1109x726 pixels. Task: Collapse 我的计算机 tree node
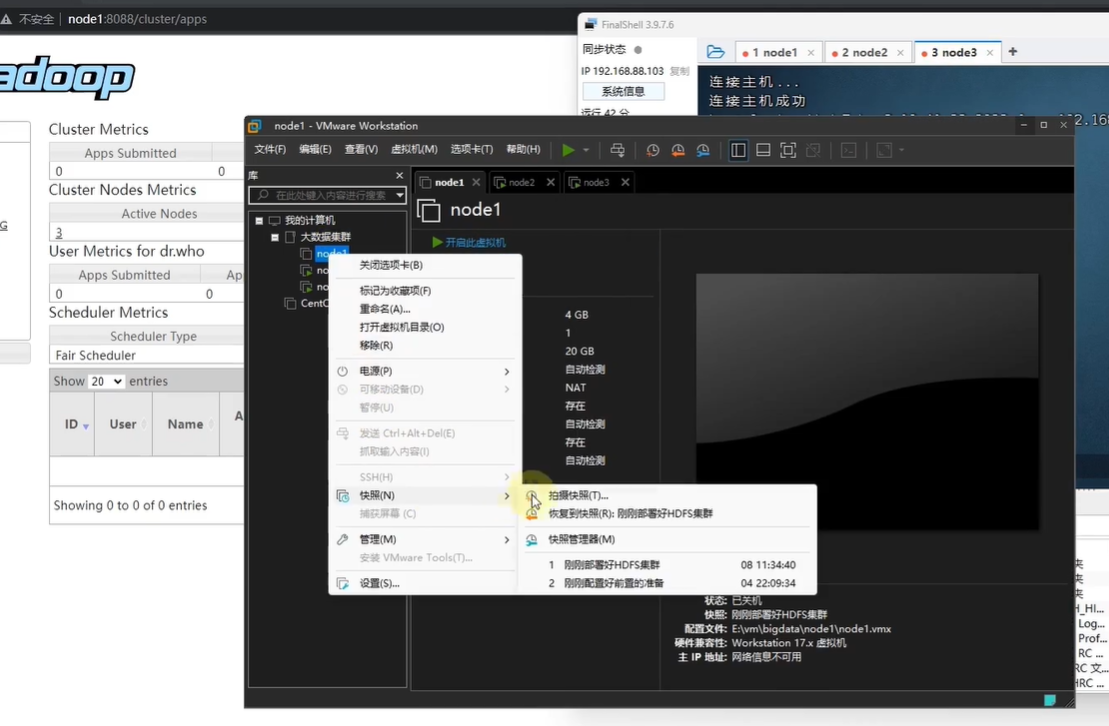point(259,221)
